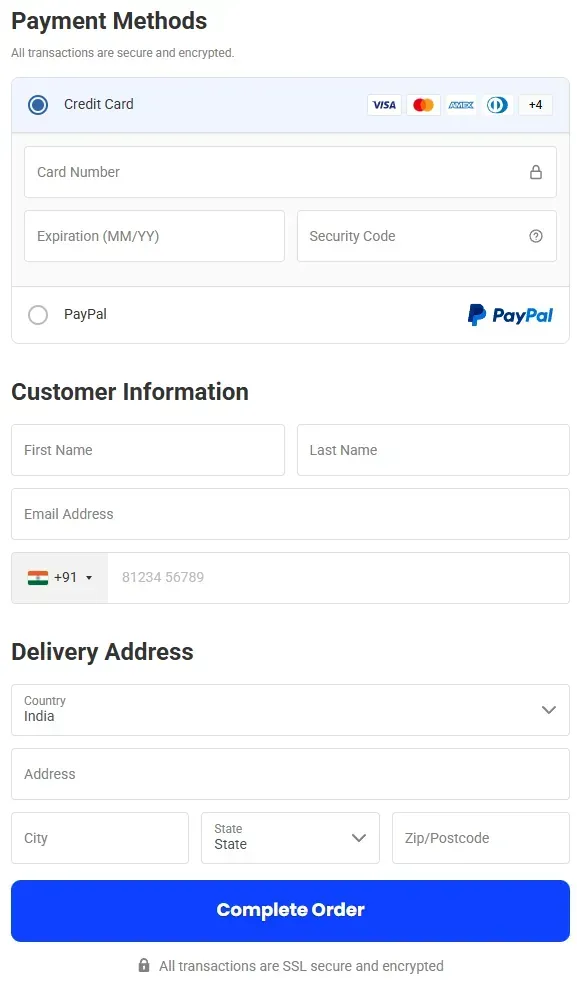Viewport: 577px width, 987px height.
Task: Select the Credit Card payment option
Action: coord(99,104)
